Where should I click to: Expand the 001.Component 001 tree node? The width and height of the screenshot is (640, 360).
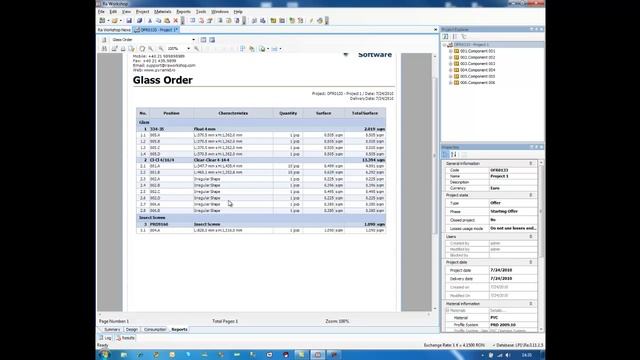pyautogui.click(x=450, y=51)
